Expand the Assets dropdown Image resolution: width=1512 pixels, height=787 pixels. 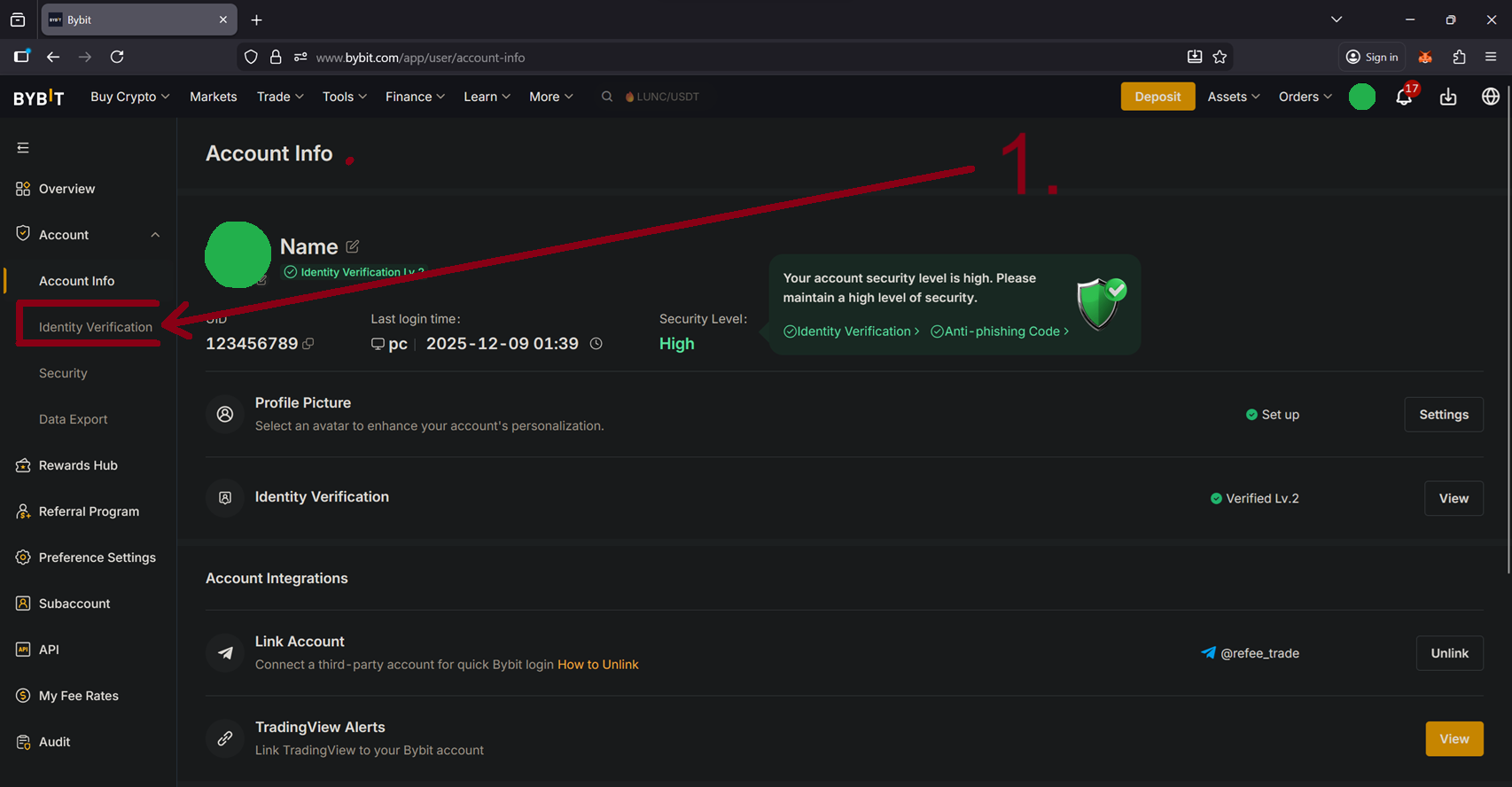pyautogui.click(x=1234, y=97)
